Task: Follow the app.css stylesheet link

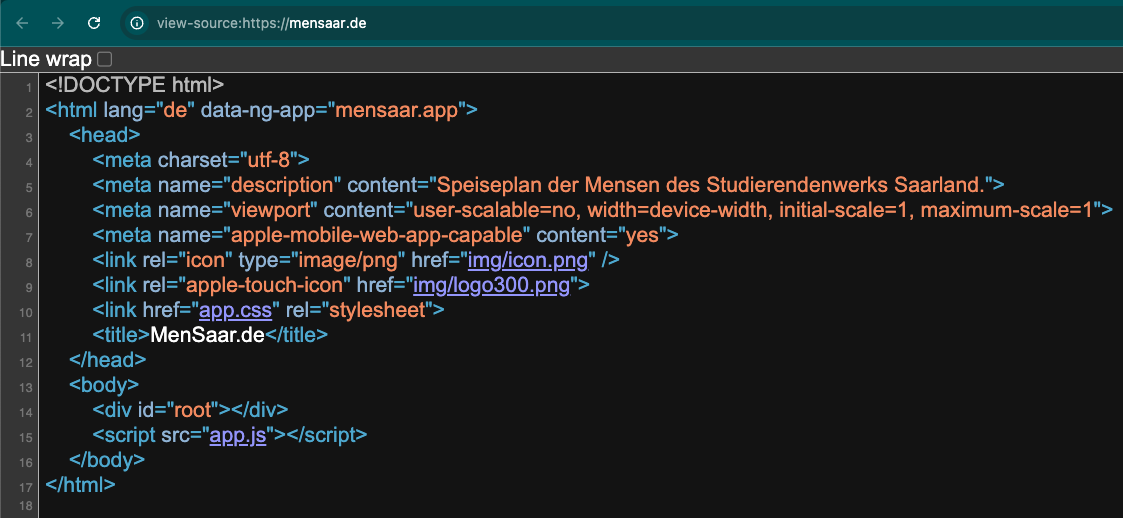Action: click(x=235, y=310)
